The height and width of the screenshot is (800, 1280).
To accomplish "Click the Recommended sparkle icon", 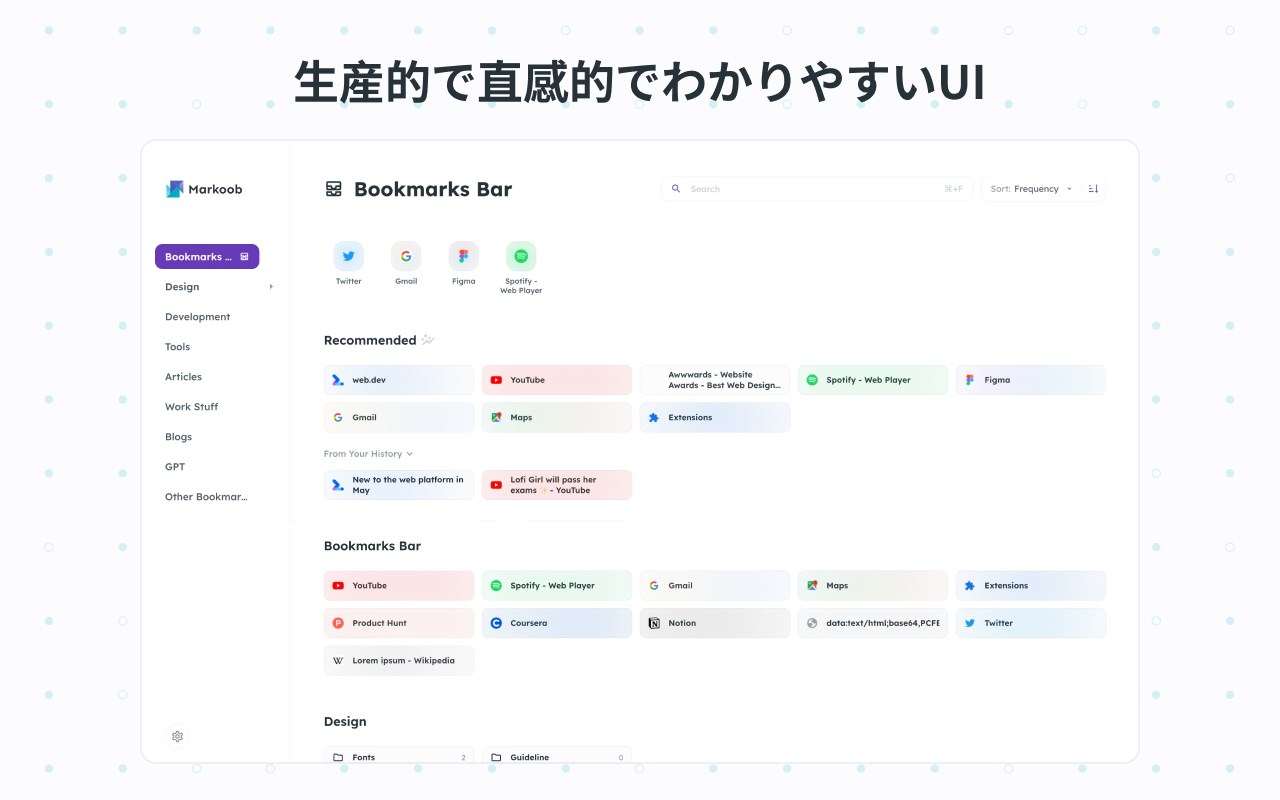I will click(x=428, y=340).
